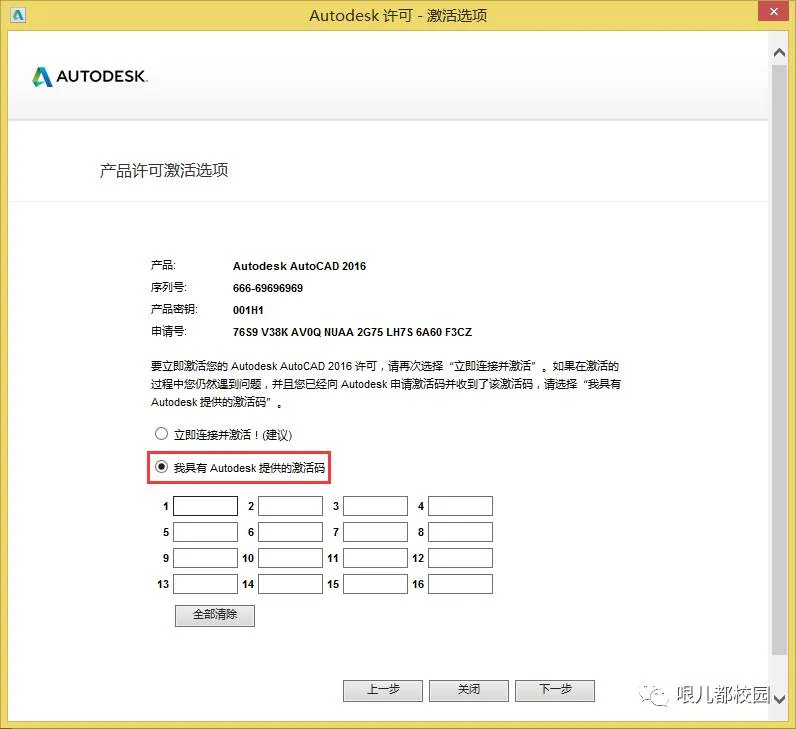
Task: Click activation code field 7
Action: pyautogui.click(x=376, y=532)
